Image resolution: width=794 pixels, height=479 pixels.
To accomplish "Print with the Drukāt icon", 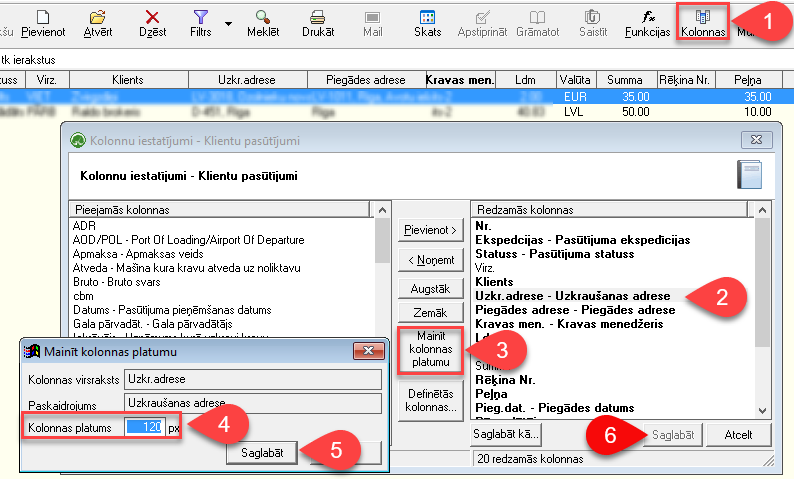I will pyautogui.click(x=317, y=17).
